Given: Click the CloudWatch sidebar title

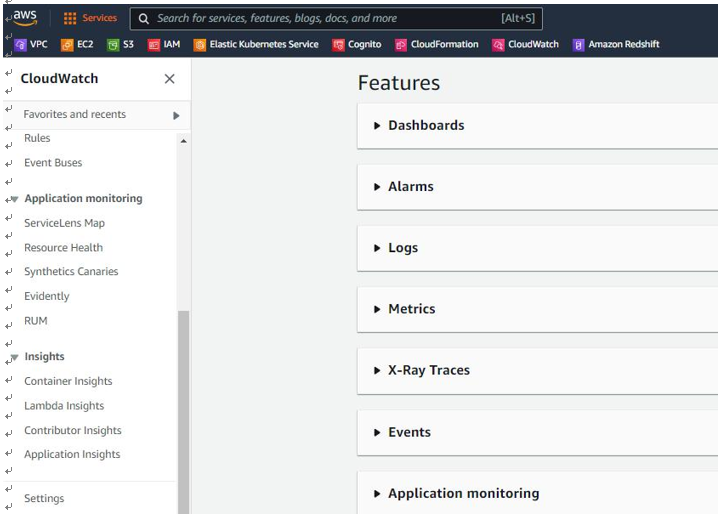Looking at the screenshot, I should [x=59, y=79].
